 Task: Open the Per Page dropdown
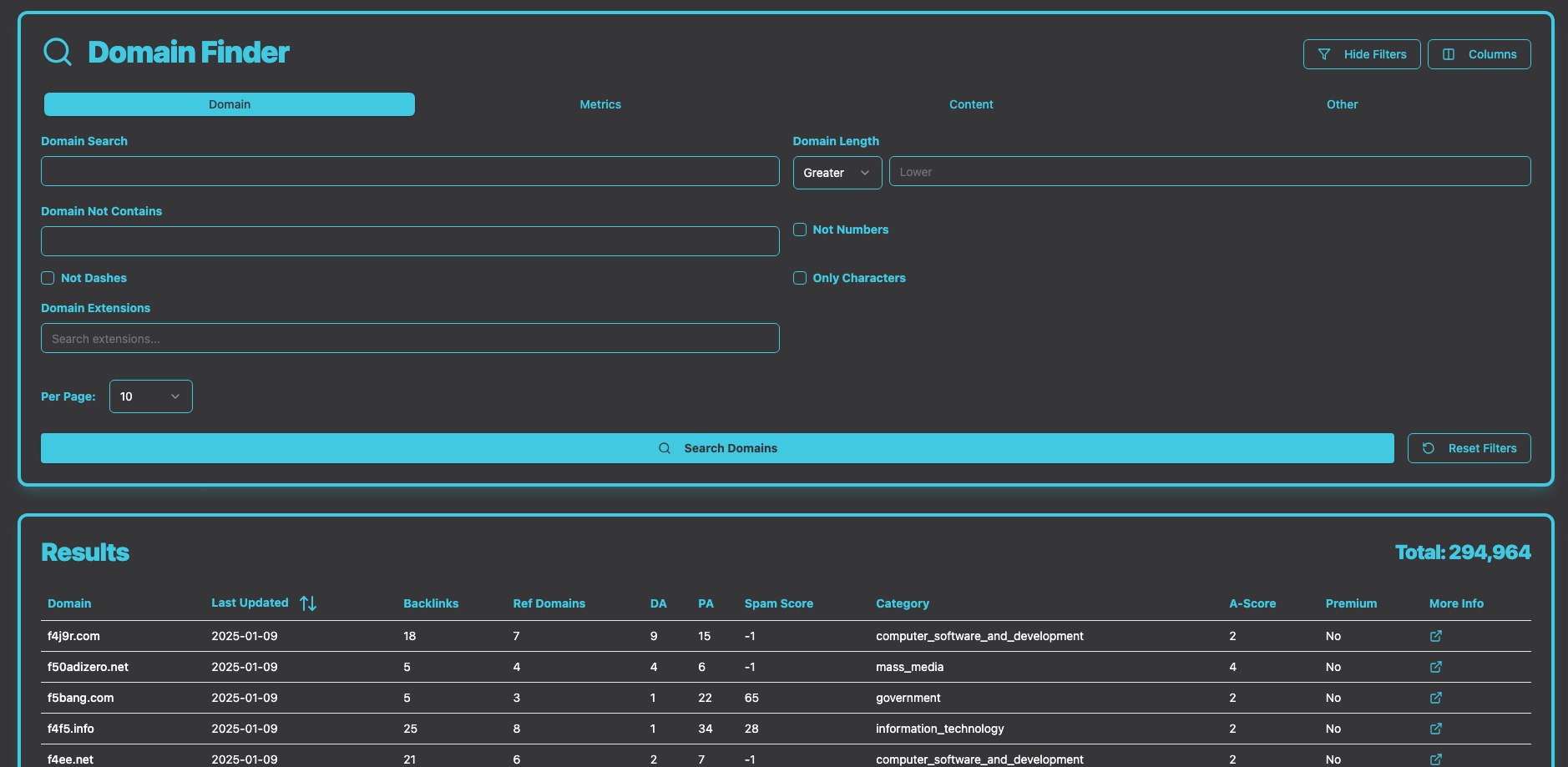[x=151, y=396]
